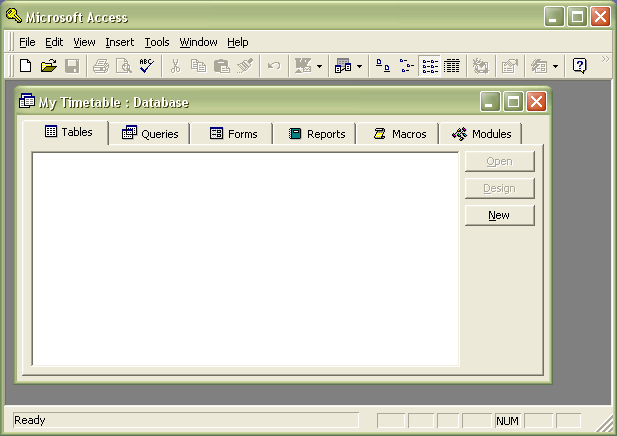Open the Help menu
The image size is (617, 436).
[x=238, y=42]
